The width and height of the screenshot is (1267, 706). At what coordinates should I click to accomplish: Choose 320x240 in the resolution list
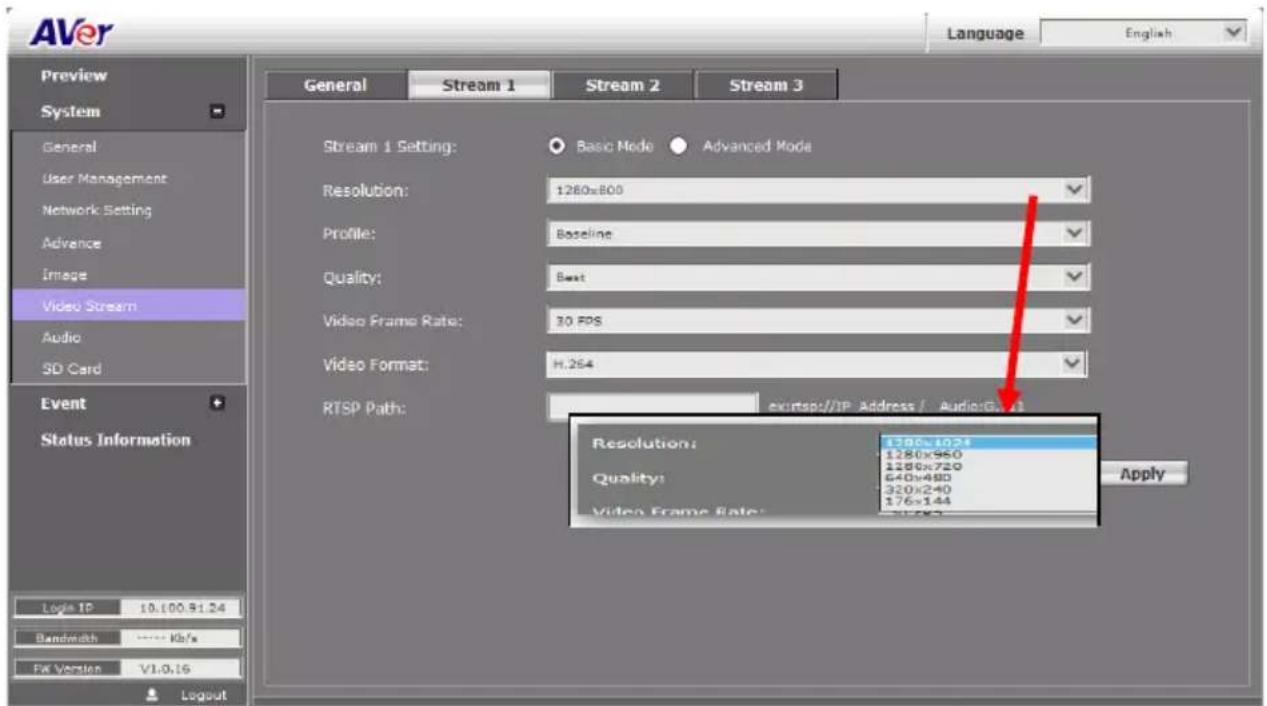coord(988,489)
